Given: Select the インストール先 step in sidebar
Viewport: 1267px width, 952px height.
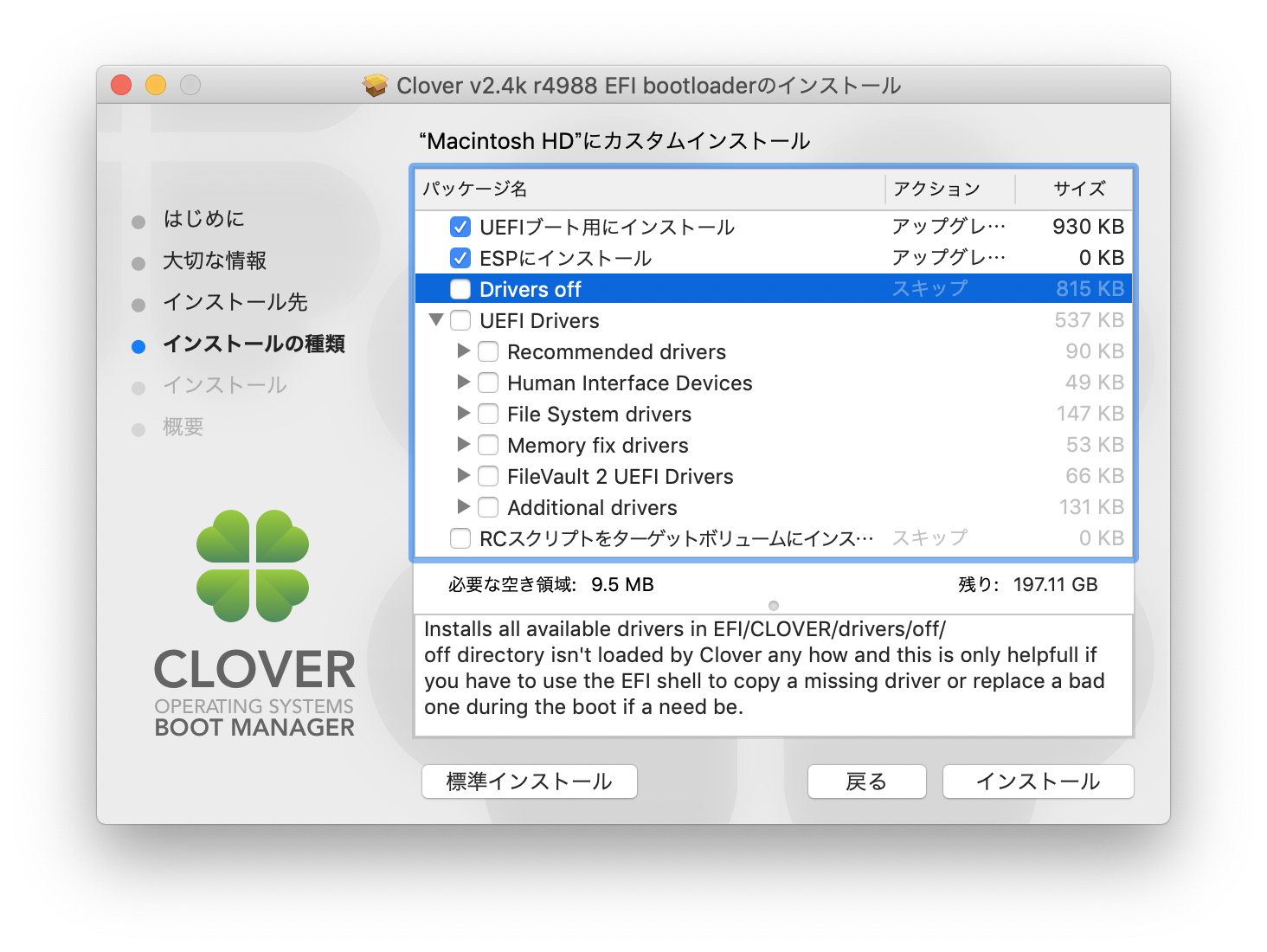Looking at the screenshot, I should [235, 302].
